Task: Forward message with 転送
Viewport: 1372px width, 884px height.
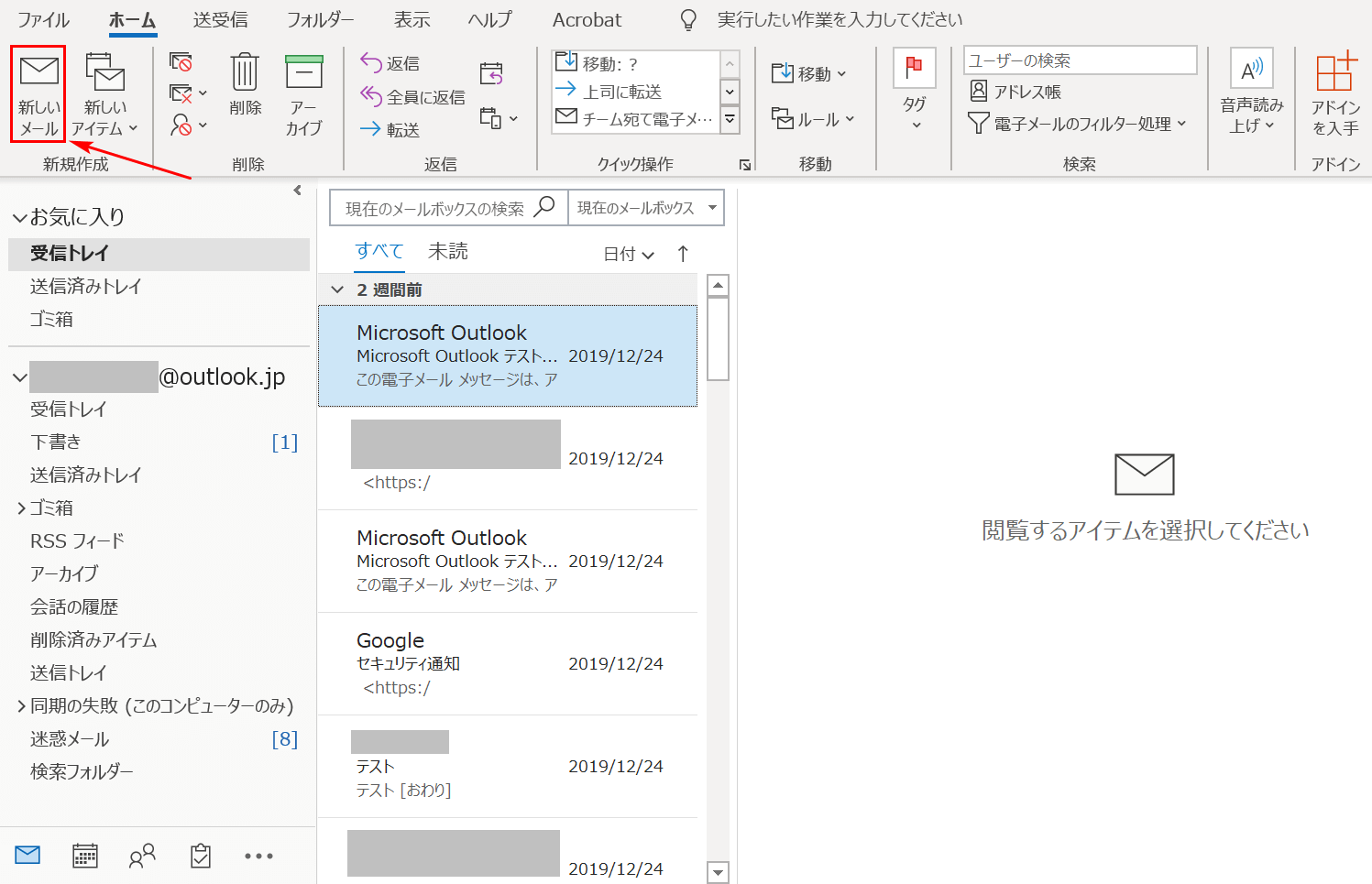Action: (x=390, y=130)
